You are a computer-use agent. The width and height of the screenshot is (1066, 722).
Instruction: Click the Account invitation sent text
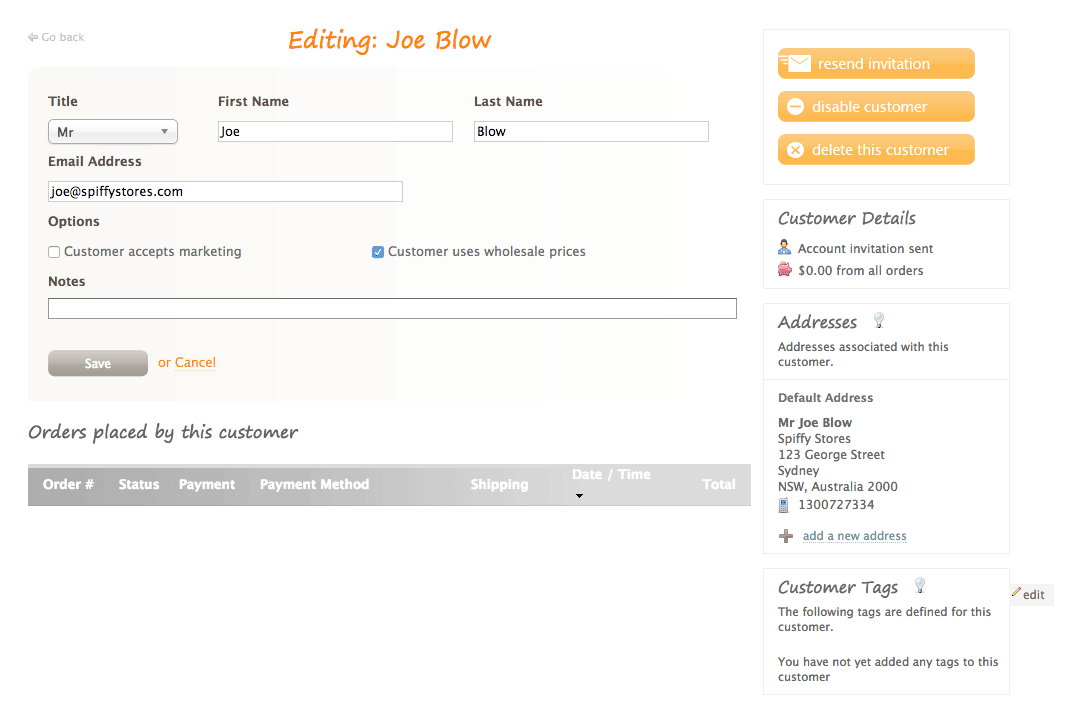[x=865, y=249]
